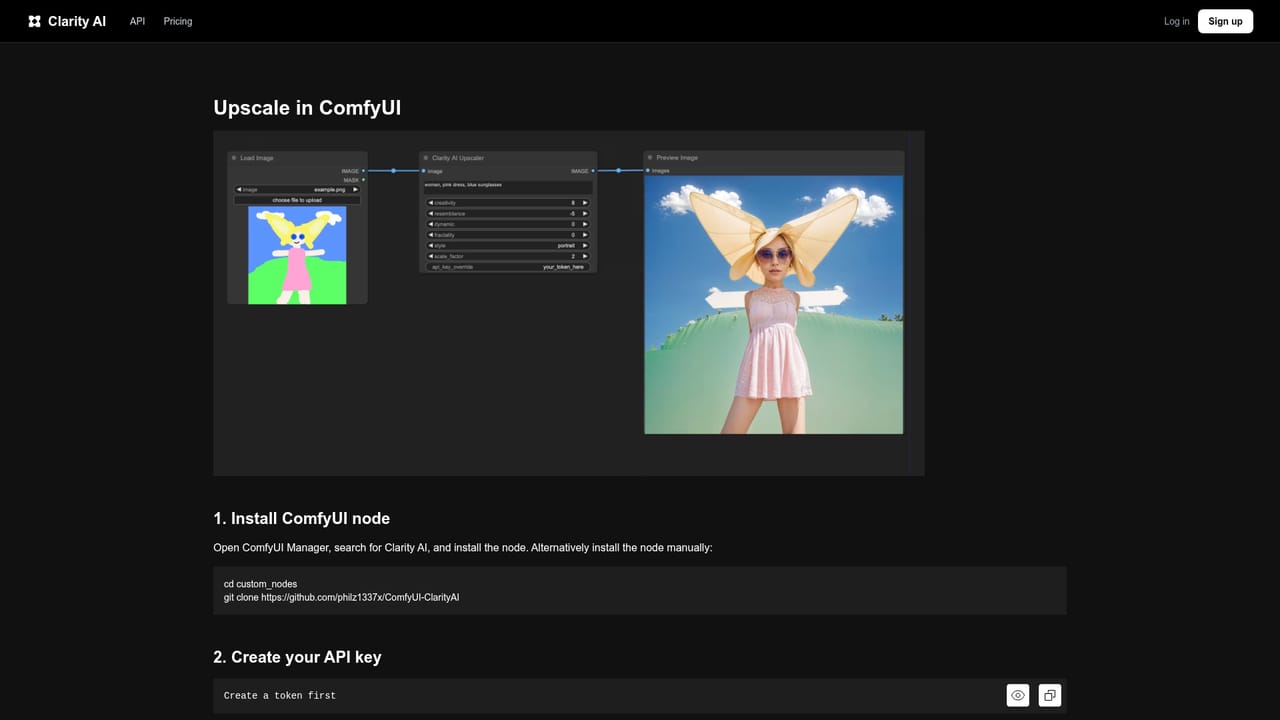Reveal the API token with the eye icon
The image size is (1280, 720).
tap(1018, 695)
